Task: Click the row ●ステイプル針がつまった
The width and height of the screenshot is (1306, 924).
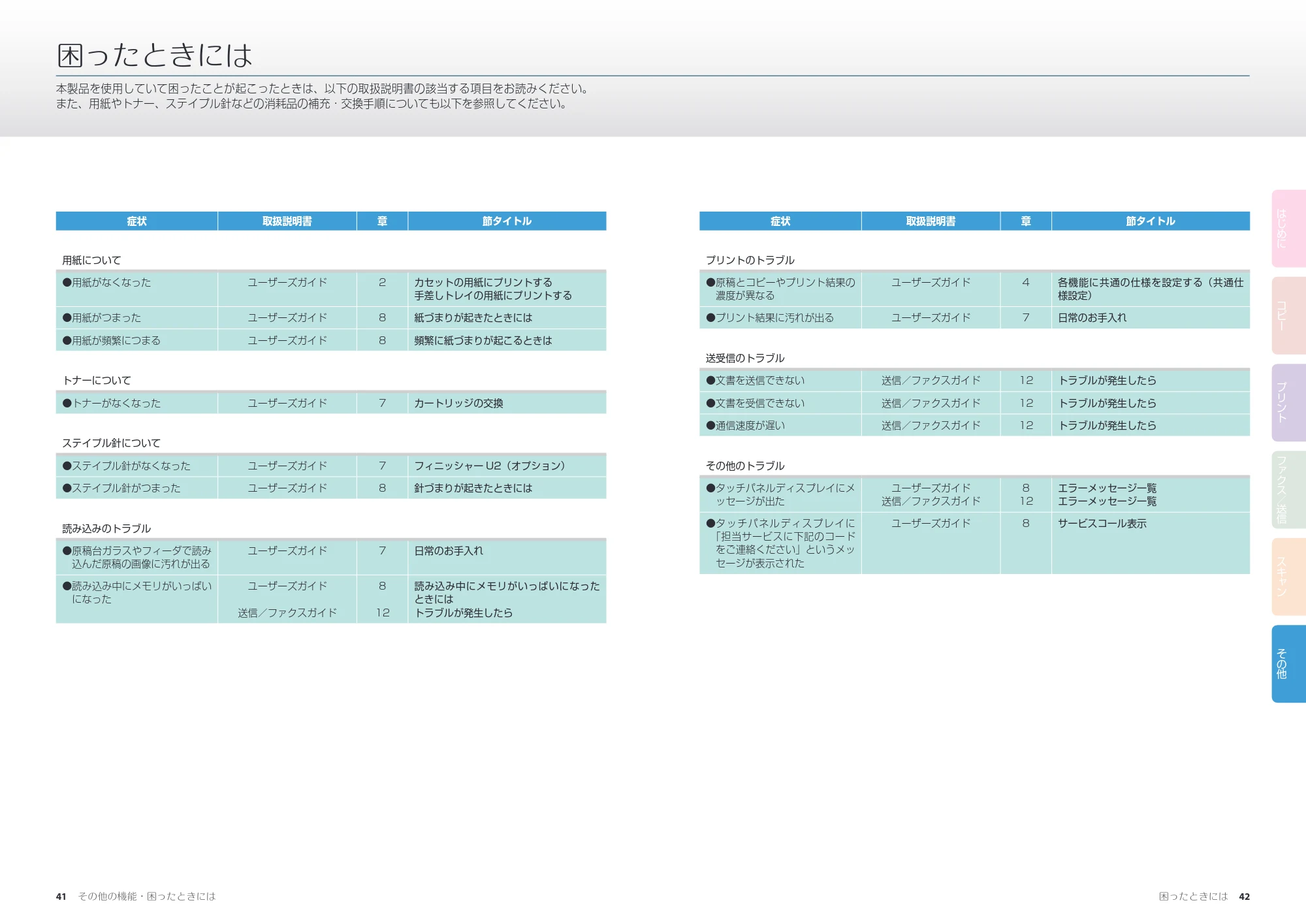Action: pos(331,488)
